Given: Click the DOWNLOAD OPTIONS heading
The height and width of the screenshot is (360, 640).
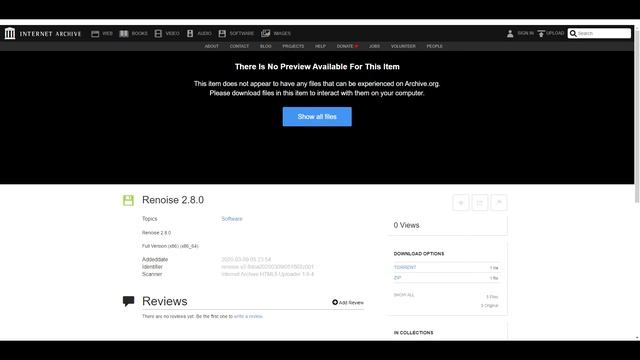Looking at the screenshot, I should pos(419,253).
